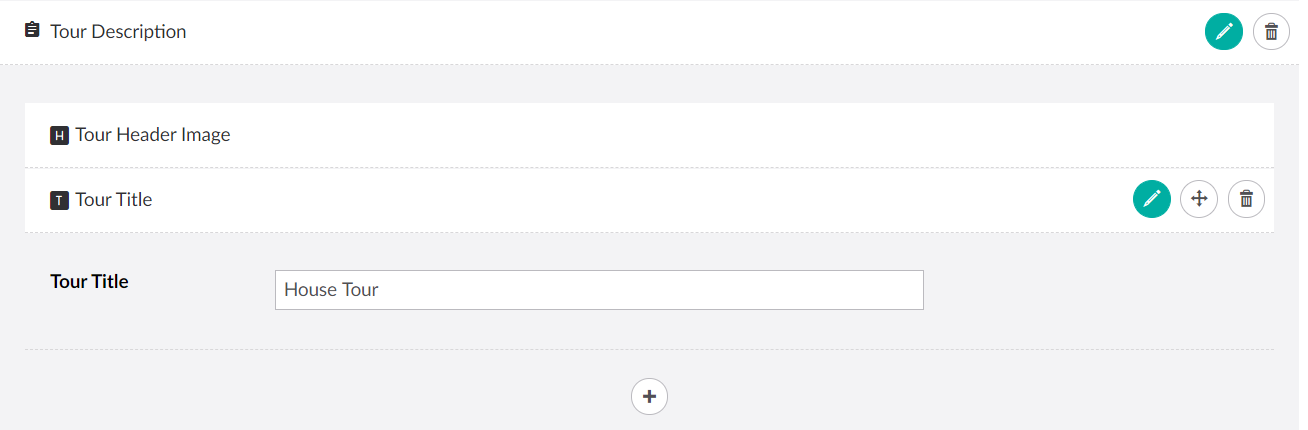Click the bold Tour Title field label

tap(89, 281)
